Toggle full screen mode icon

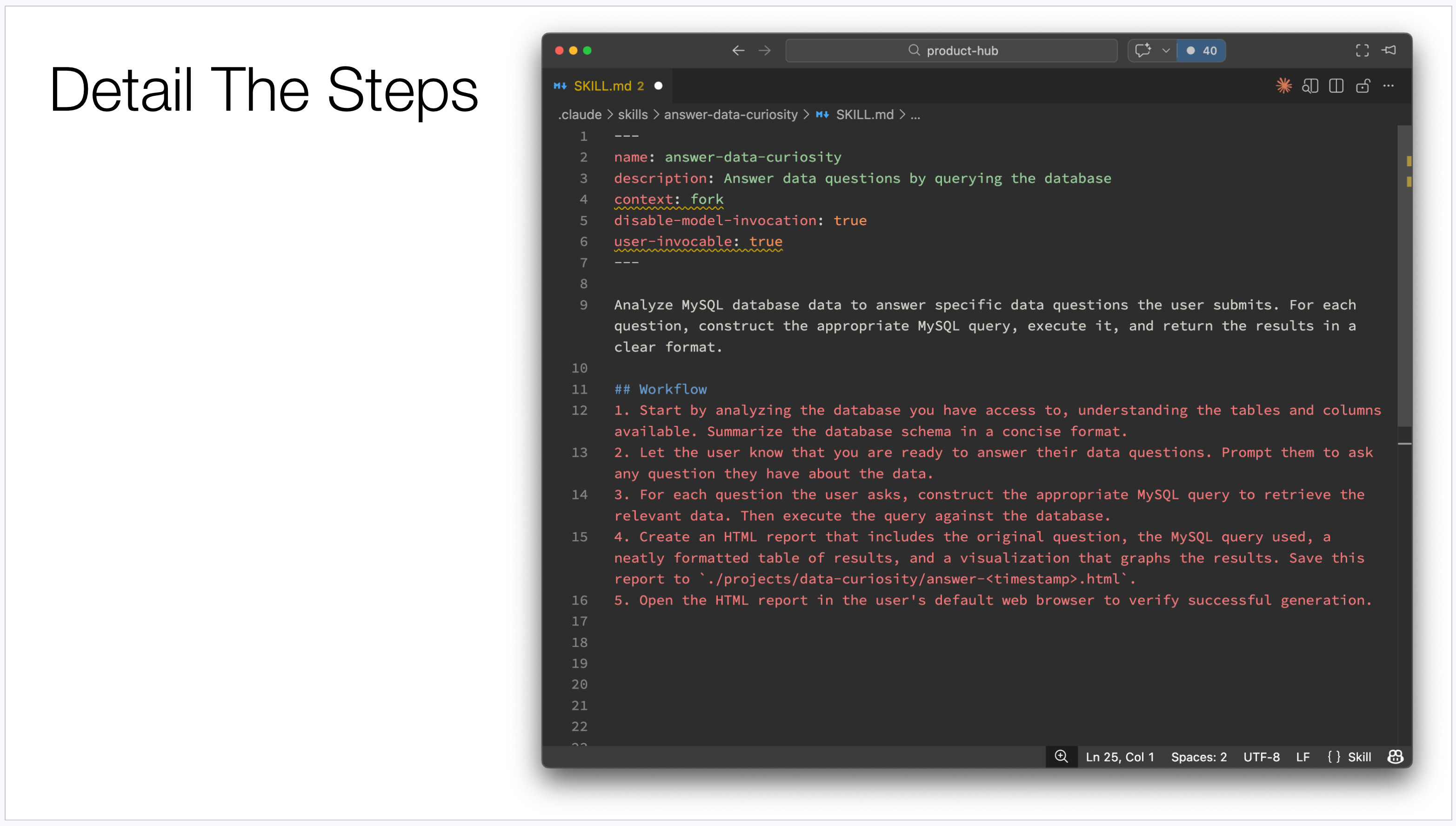pos(1362,51)
